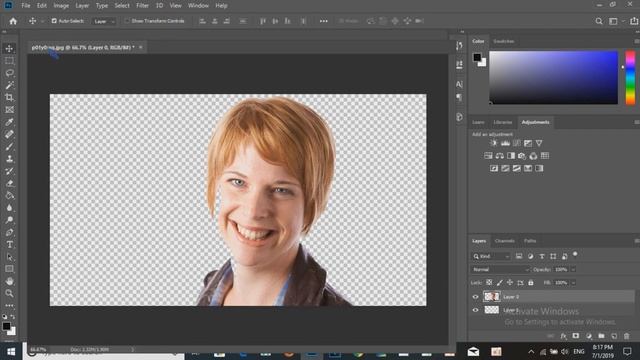Select the Path Selection tool
The width and height of the screenshot is (640, 360).
9,257
